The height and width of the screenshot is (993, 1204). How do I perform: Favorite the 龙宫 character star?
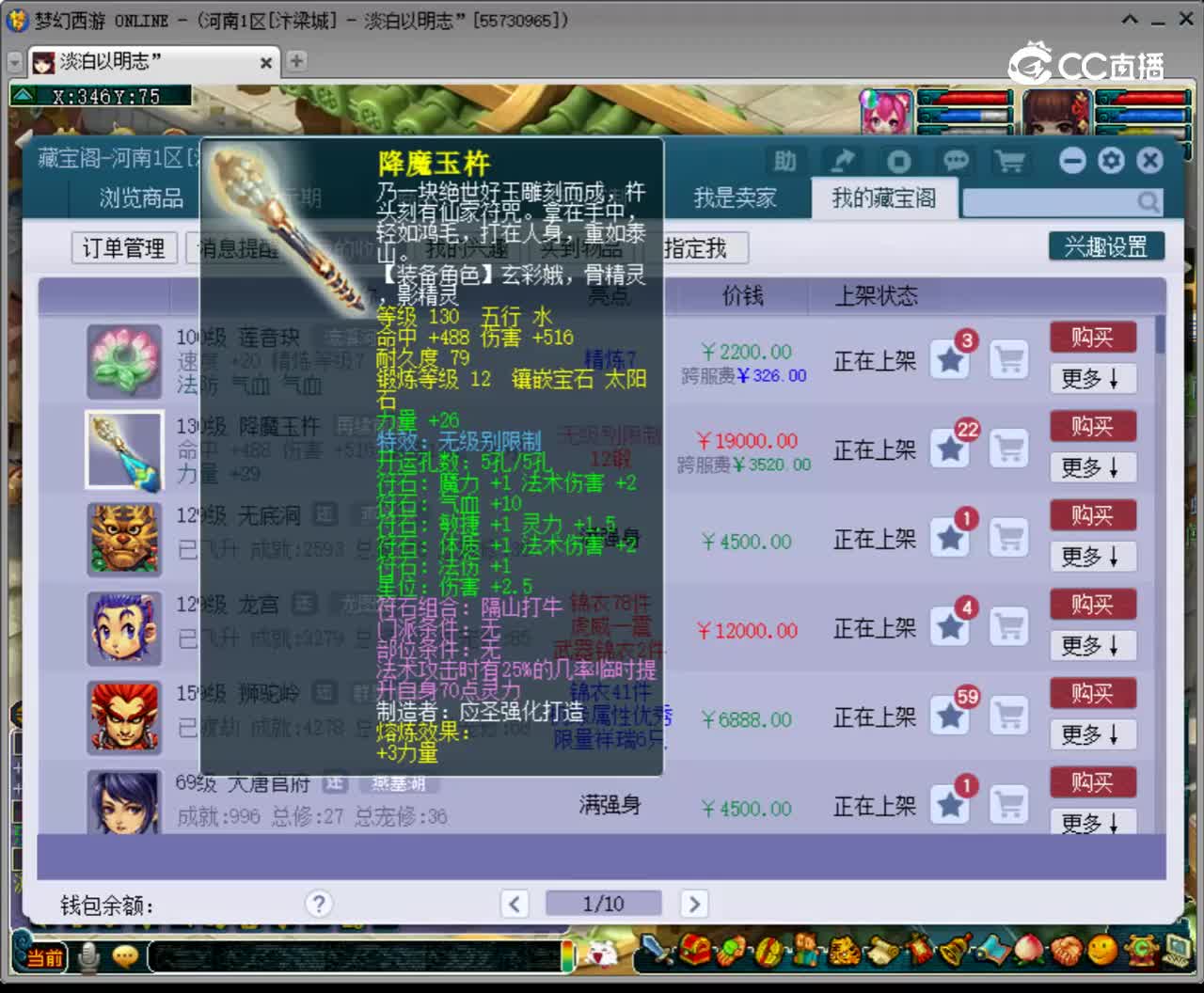(x=951, y=626)
